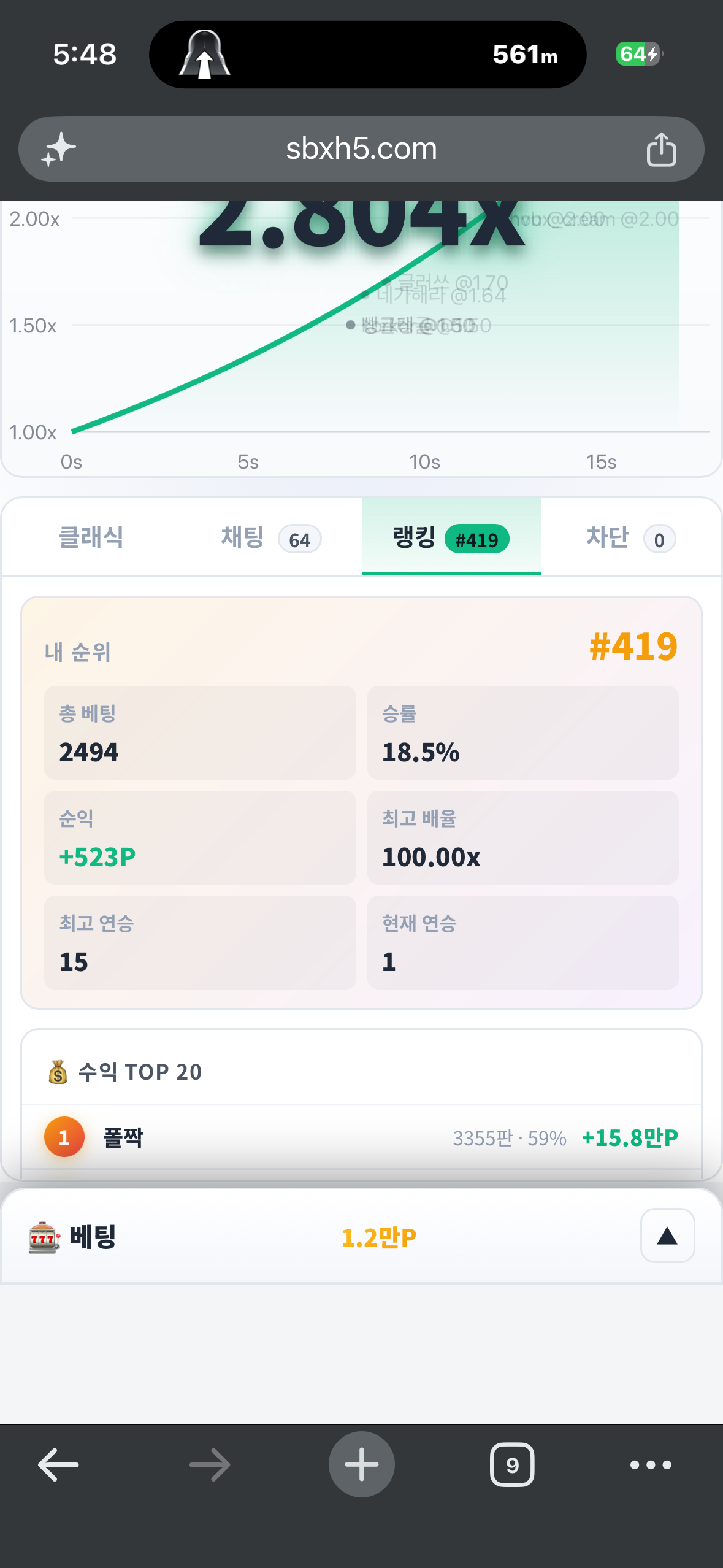Open the sparkle assistant icon
Image resolution: width=723 pixels, height=1568 pixels.
(58, 149)
